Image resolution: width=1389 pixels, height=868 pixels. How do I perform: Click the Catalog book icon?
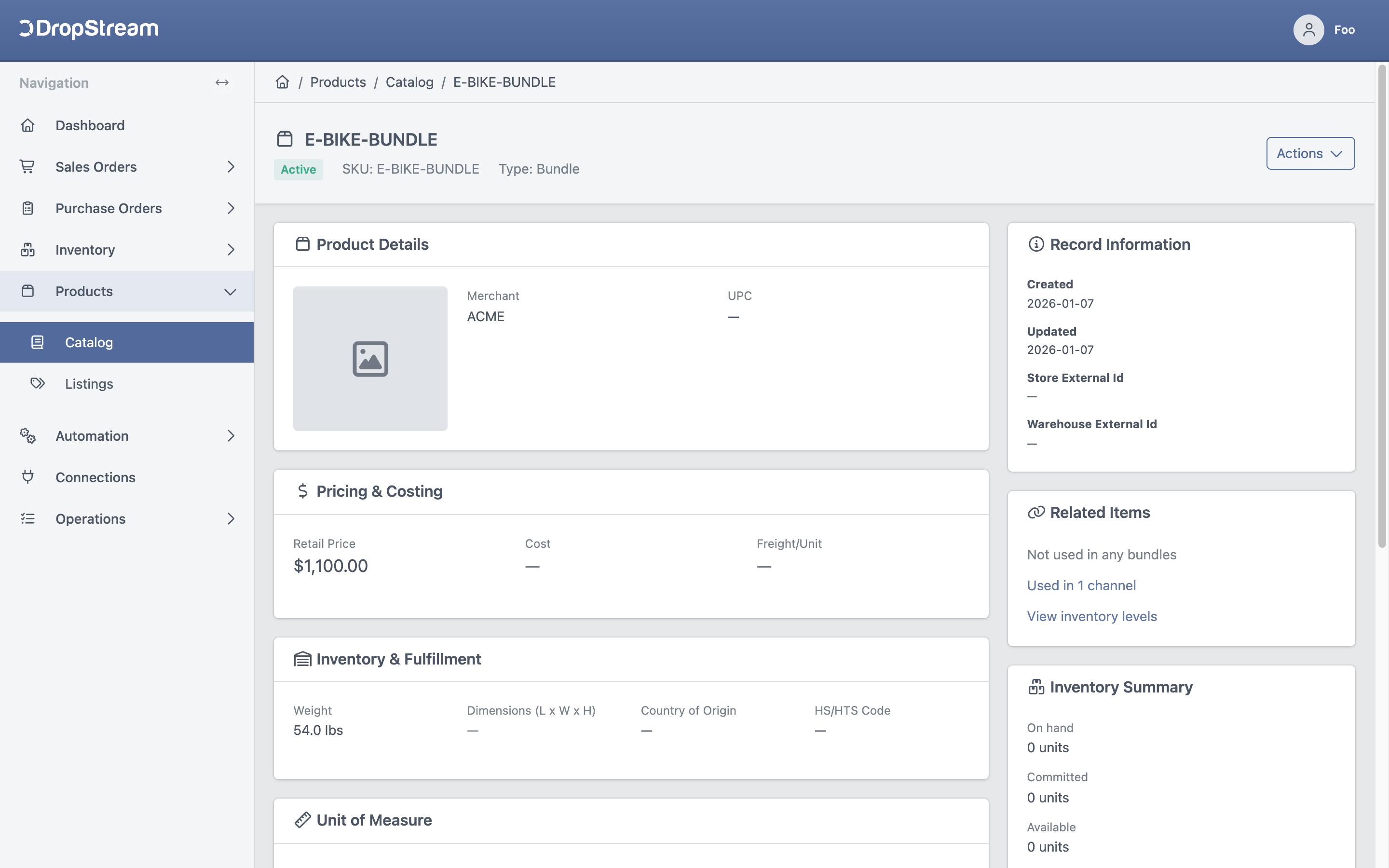[37, 342]
